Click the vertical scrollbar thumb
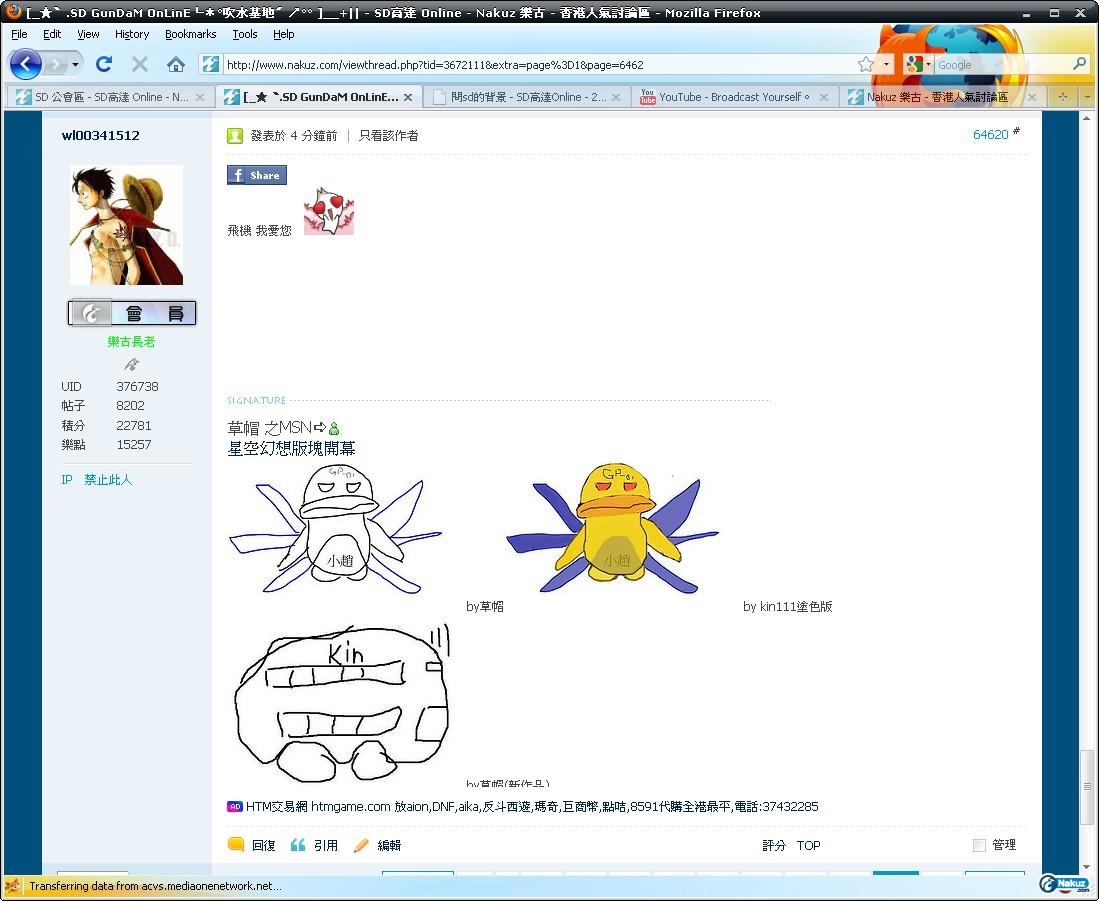1099x901 pixels. click(1087, 786)
